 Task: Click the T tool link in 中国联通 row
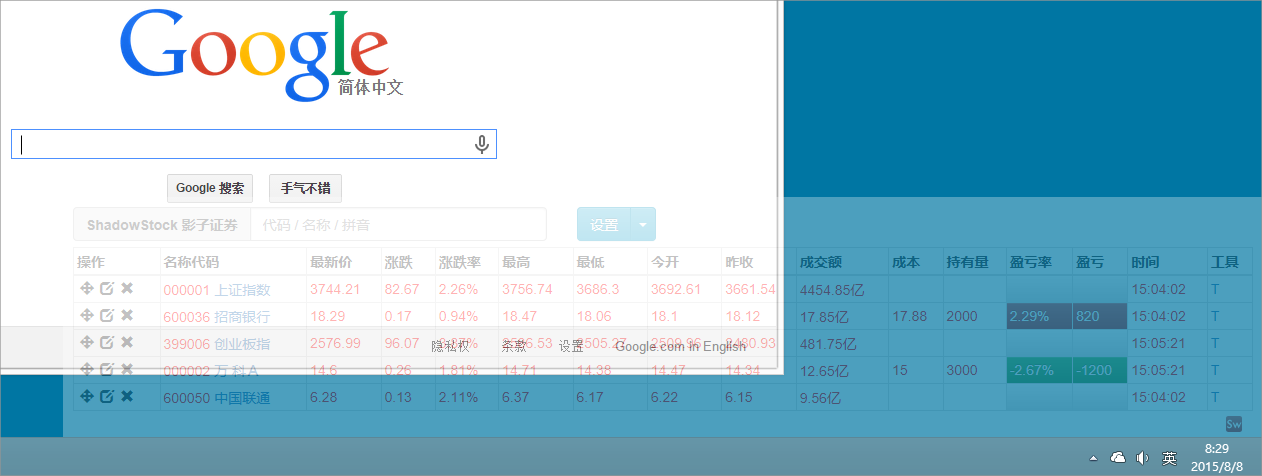click(1215, 398)
